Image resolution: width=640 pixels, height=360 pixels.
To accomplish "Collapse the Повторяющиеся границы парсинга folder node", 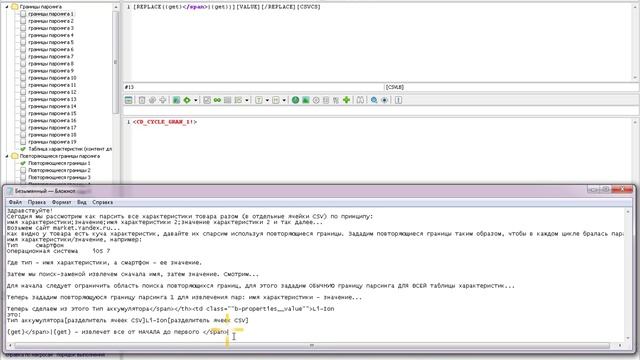I will click(x=7, y=156).
